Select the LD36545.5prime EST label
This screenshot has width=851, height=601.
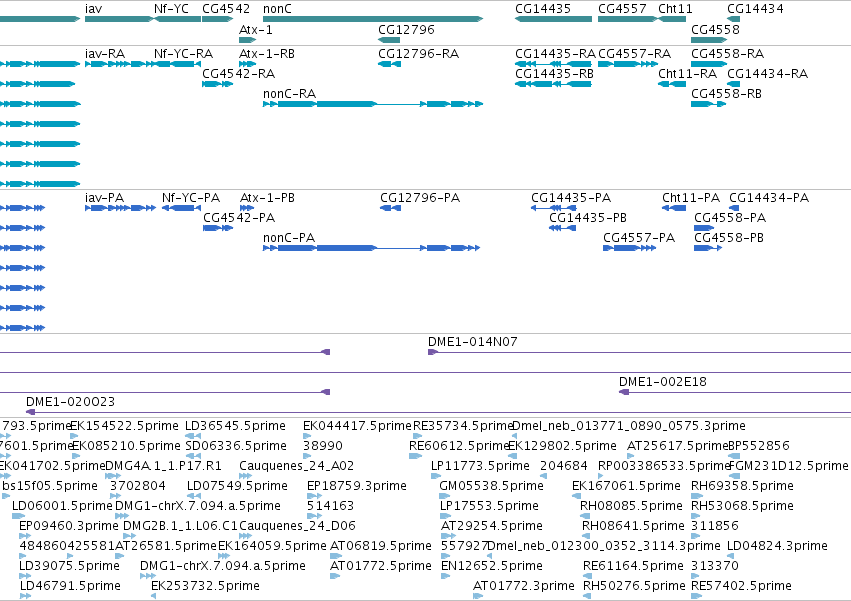tap(236, 426)
